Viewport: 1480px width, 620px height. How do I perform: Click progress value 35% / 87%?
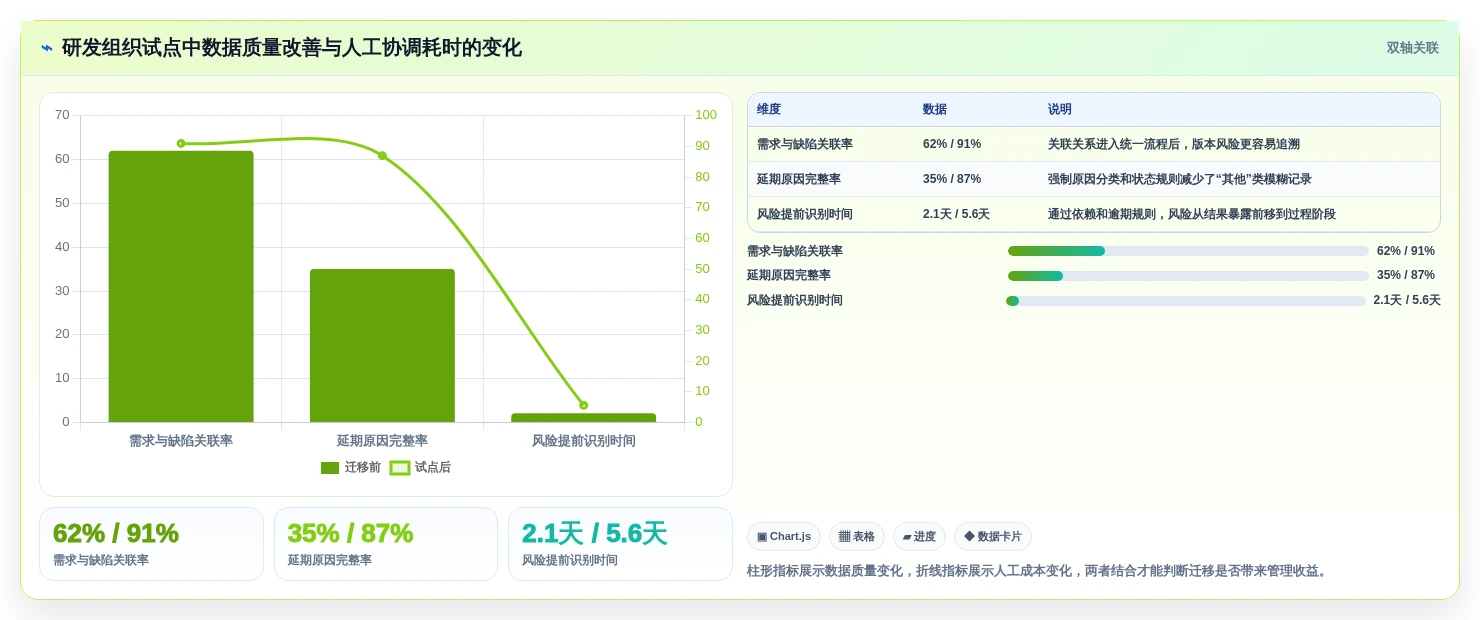[1406, 275]
